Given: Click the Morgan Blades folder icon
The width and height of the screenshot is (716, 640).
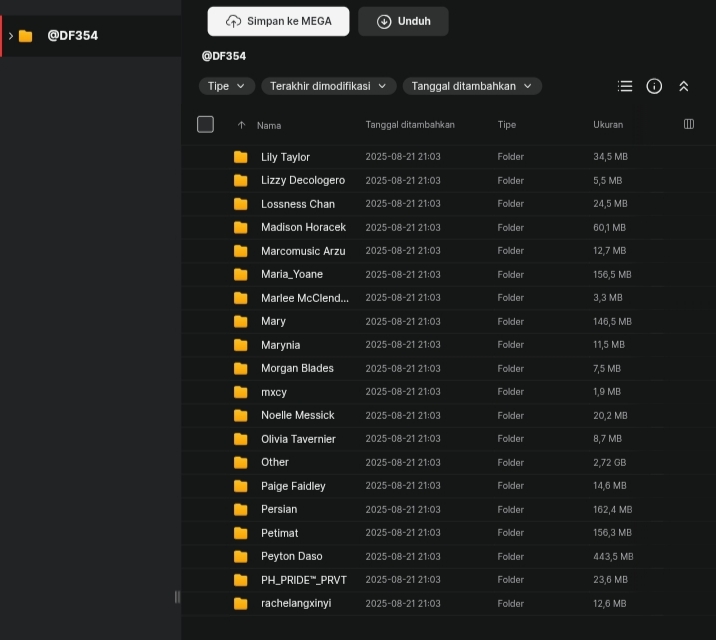Looking at the screenshot, I should click(x=241, y=368).
